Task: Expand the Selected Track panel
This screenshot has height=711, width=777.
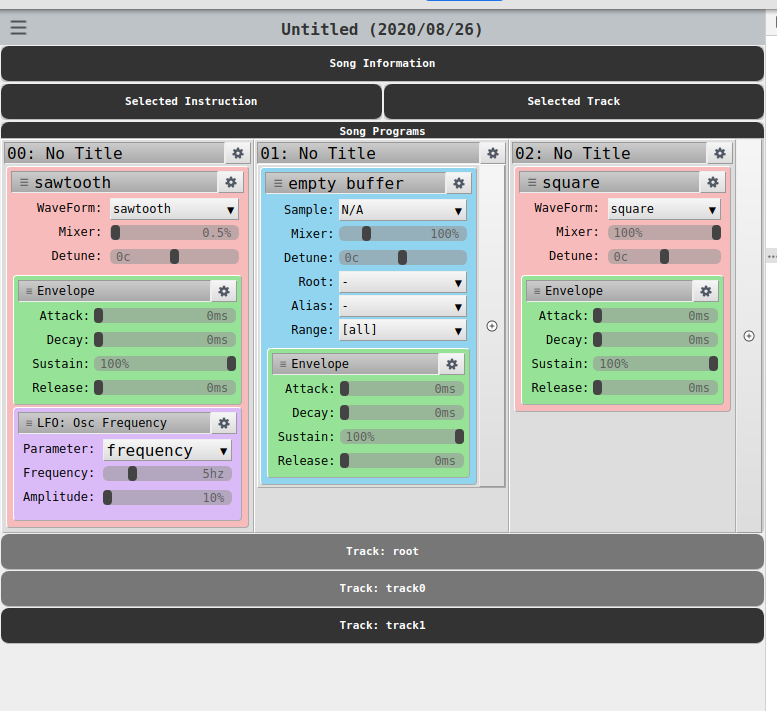Action: pos(574,101)
